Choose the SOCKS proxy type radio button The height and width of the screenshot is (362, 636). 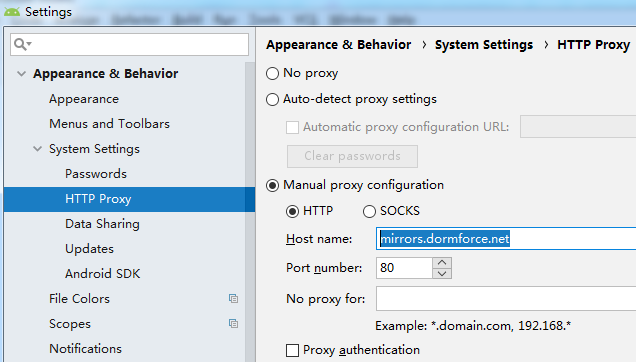(369, 211)
